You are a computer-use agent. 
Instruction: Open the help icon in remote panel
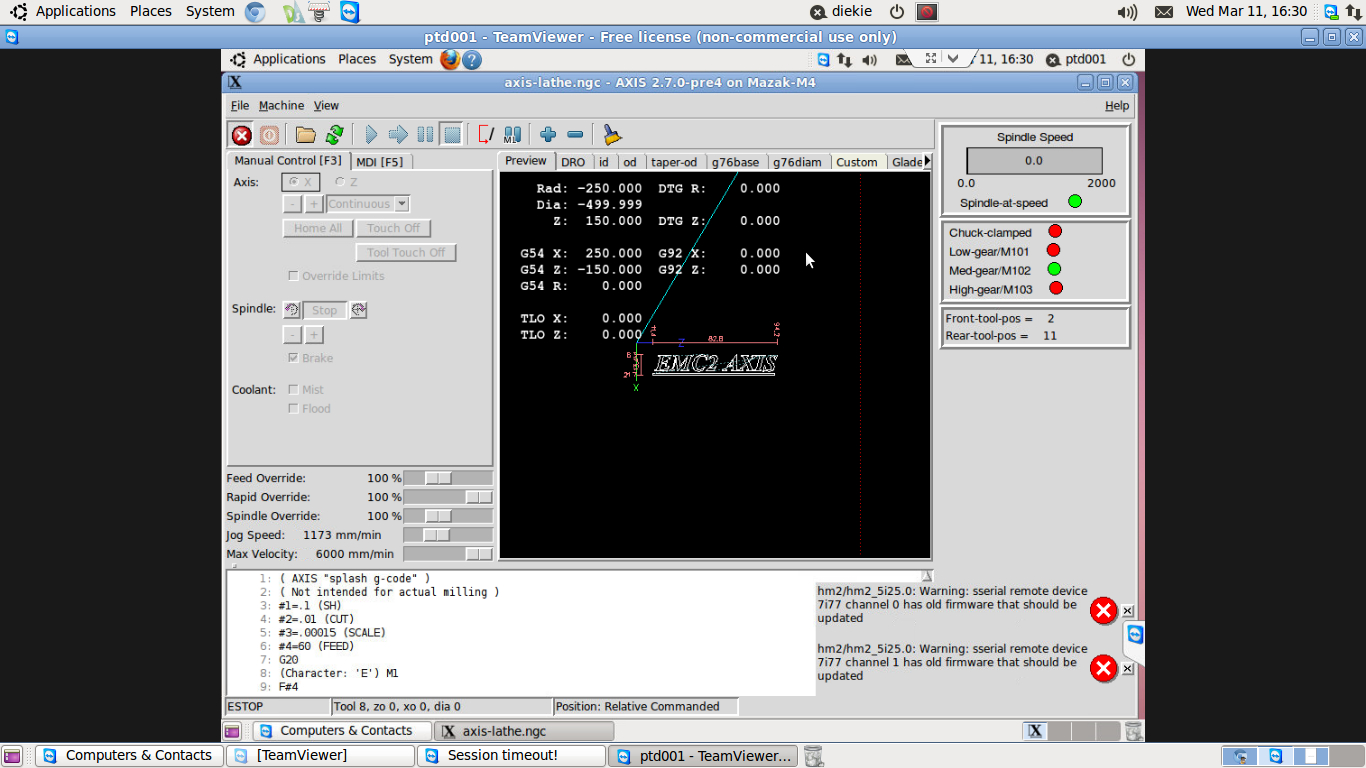tap(472, 59)
